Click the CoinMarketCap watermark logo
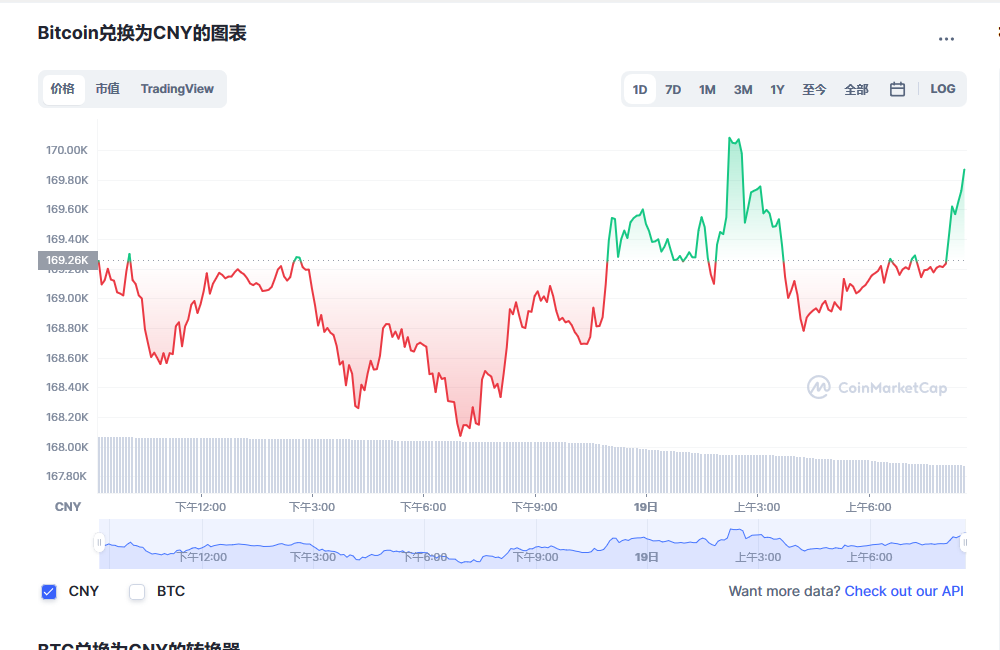Viewport: 1000px width, 650px height. point(877,388)
